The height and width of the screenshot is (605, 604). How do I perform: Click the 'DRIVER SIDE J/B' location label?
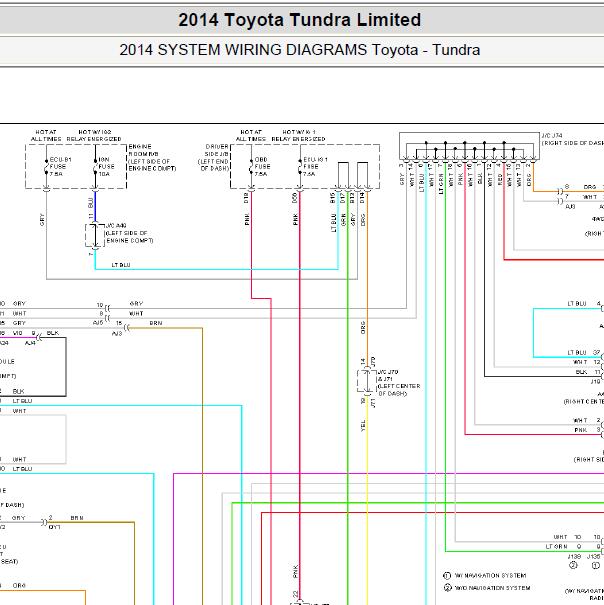214,157
